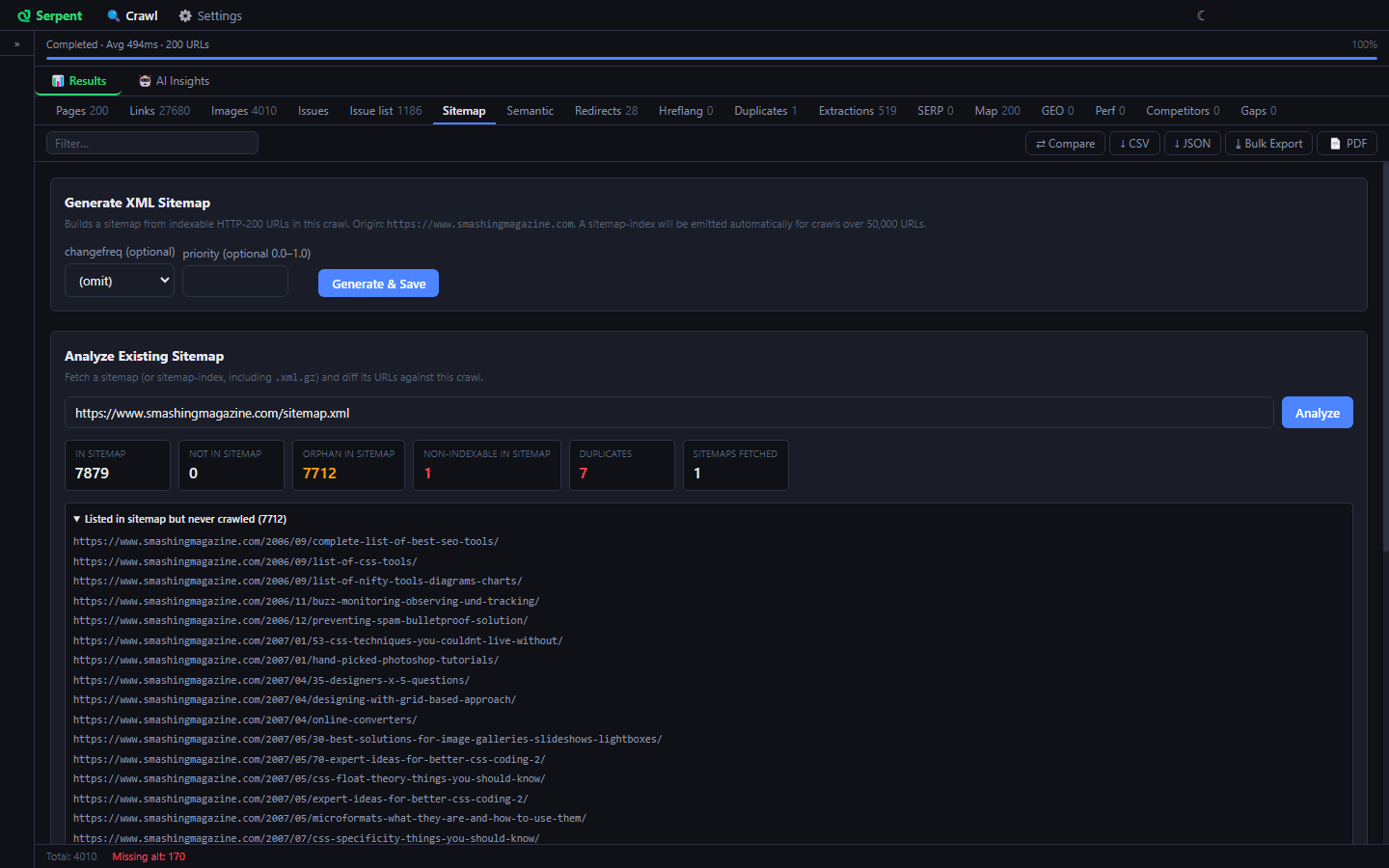Select the Non-Indexable In Sitemap card
Image resolution: width=1389 pixels, height=868 pixels.
click(487, 465)
